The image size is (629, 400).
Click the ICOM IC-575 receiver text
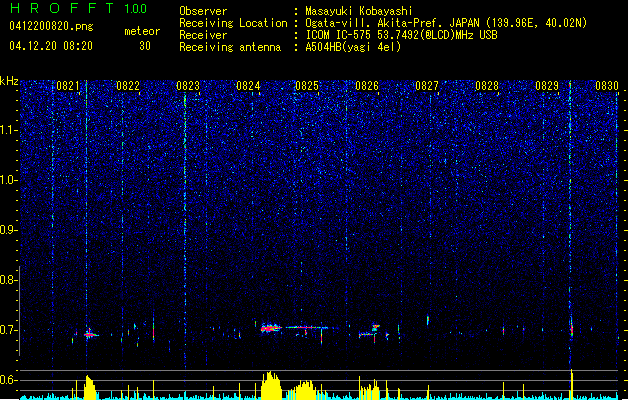[401, 35]
